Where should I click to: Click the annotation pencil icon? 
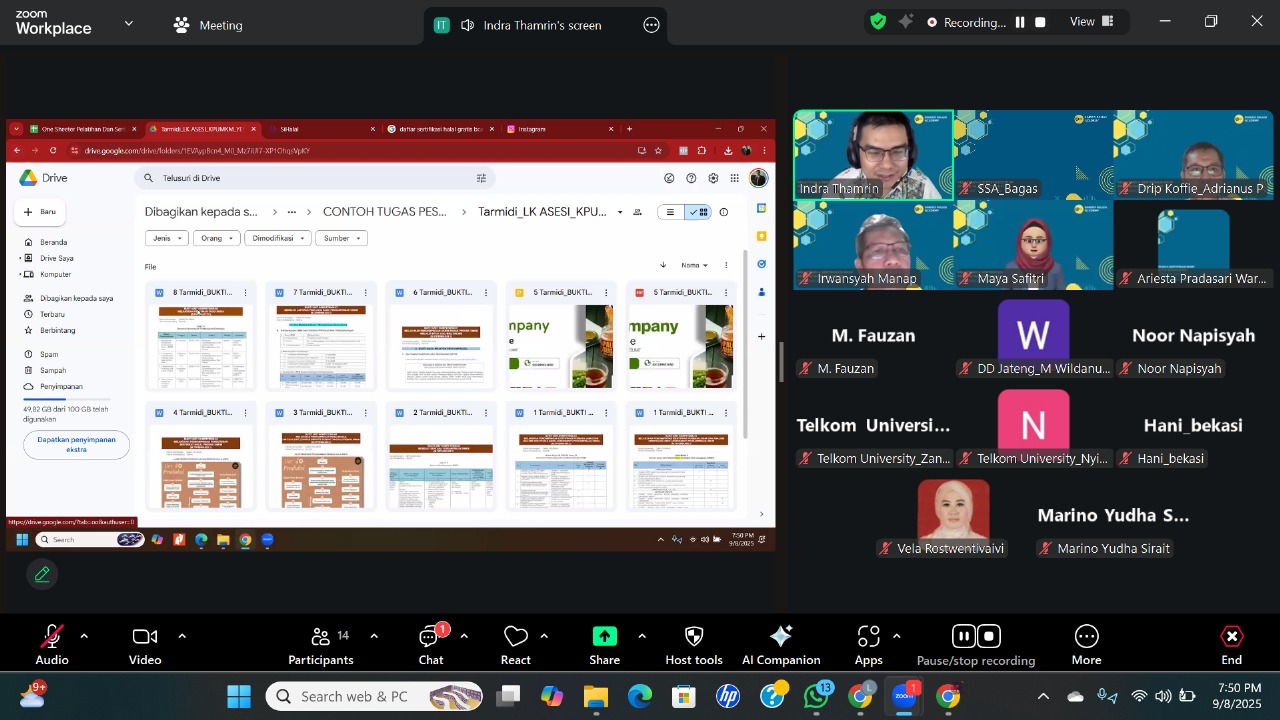[42, 574]
